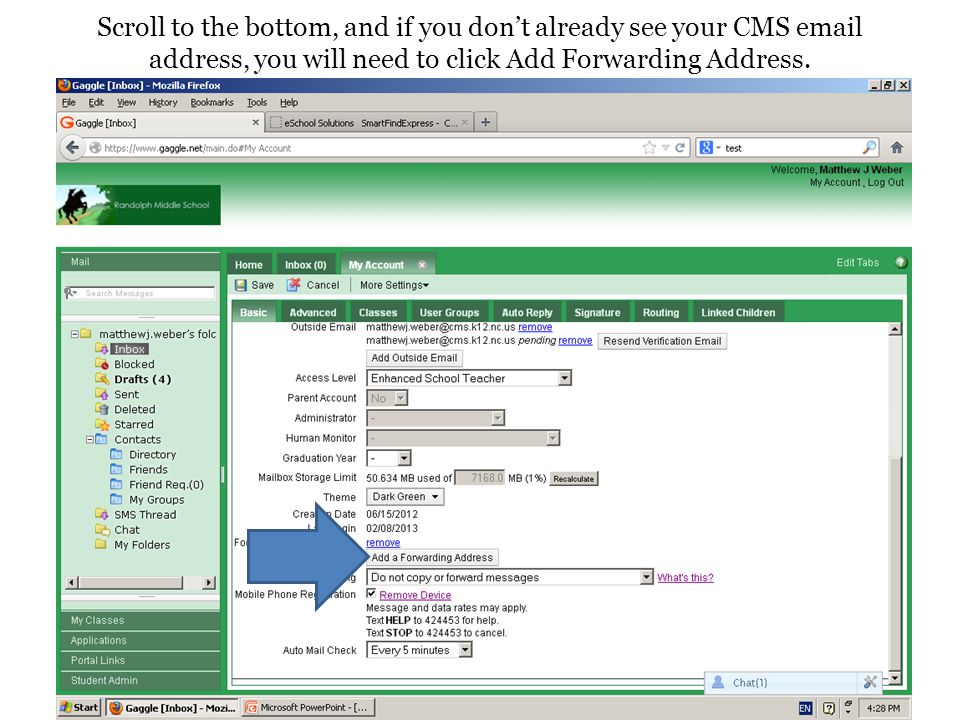Viewport: 960px width, 720px height.
Task: Click Add Outside Email button
Action: [x=414, y=358]
